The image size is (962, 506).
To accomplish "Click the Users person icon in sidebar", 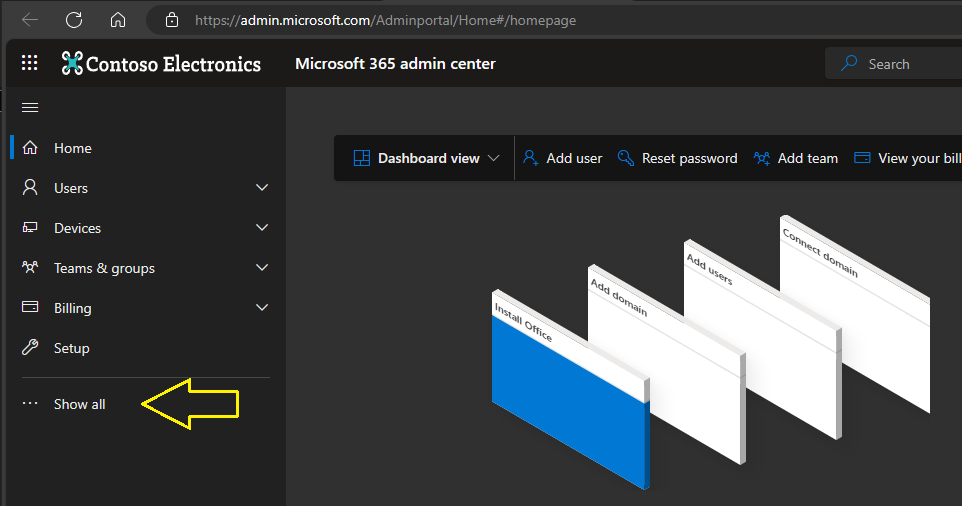I will click(x=30, y=188).
